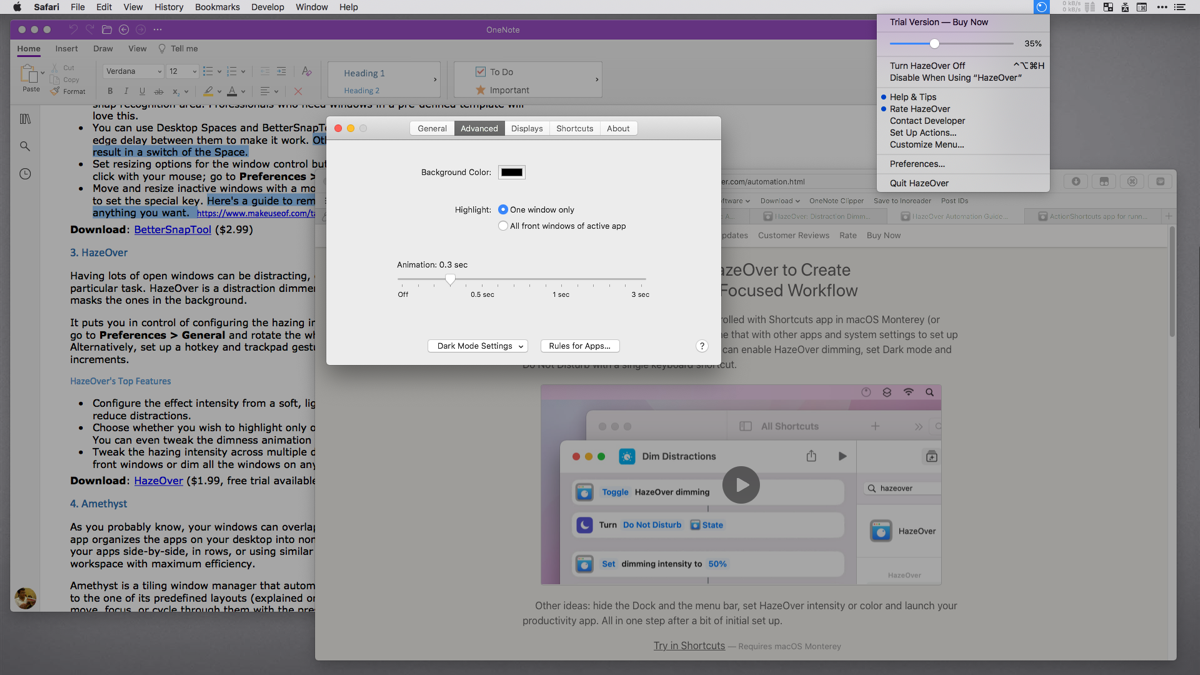
Task: Open search from OneNote sidebar magnifier icon
Action: 25,146
